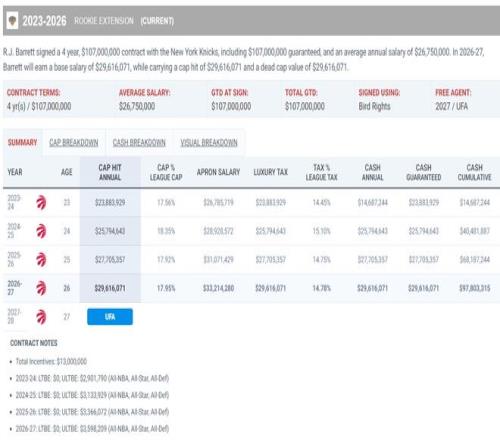The image size is (500, 440).
Task: Click the Raptors logo in 2025-26 row
Action: point(41,260)
